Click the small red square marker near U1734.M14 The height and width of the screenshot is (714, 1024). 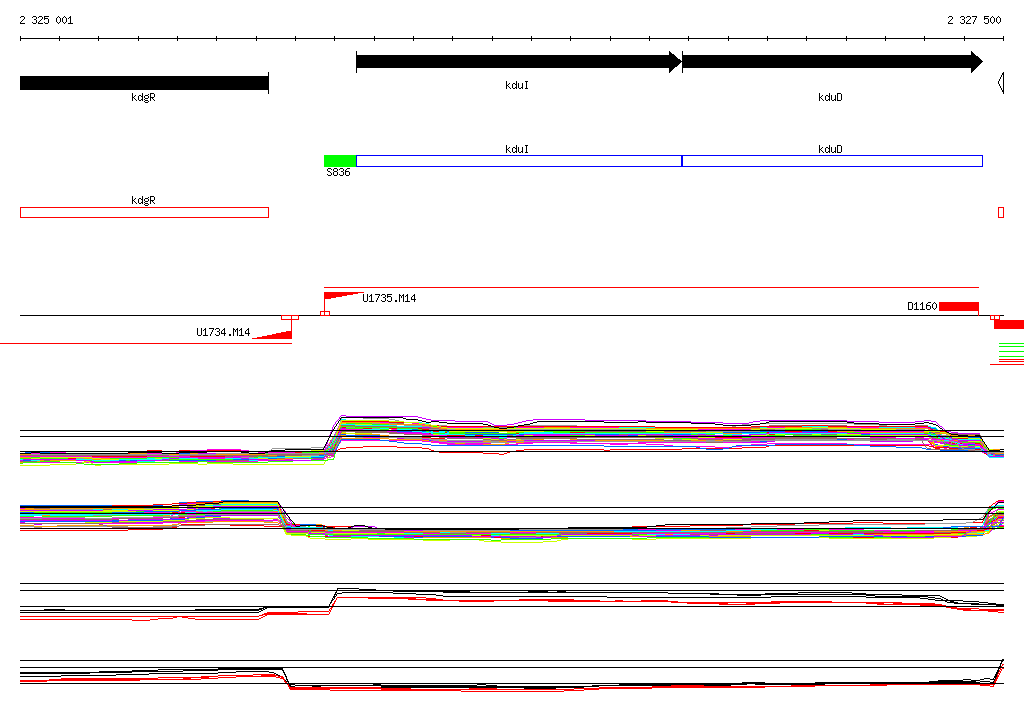[x=290, y=317]
